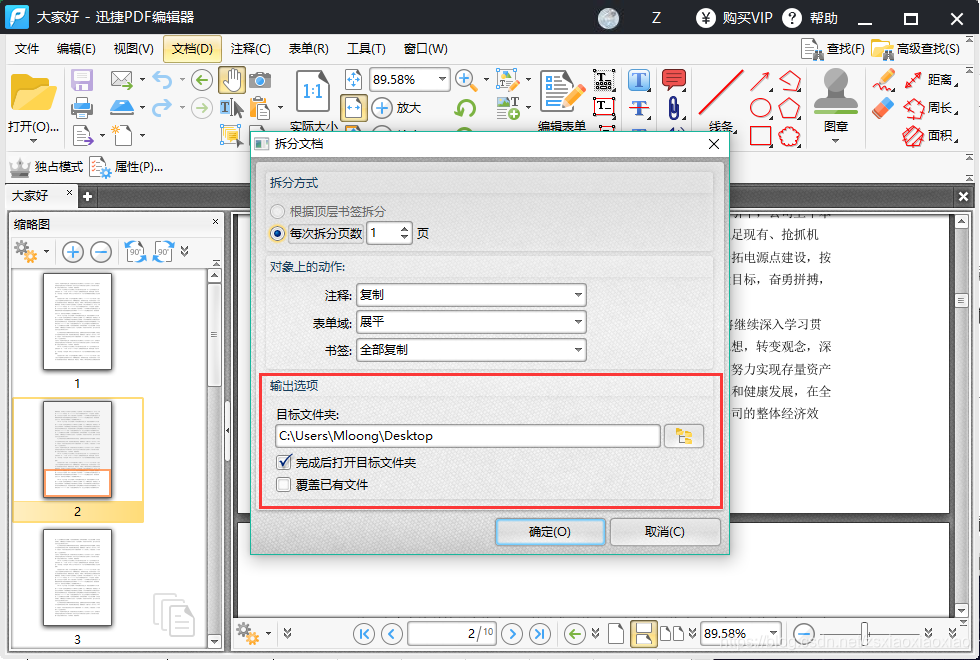Open the 表单域 dropdown showing 展平
980x660 pixels.
click(x=471, y=322)
